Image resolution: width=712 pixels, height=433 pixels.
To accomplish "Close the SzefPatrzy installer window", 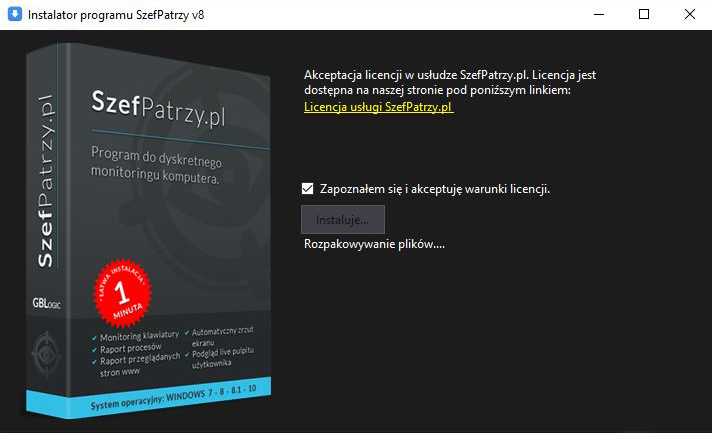I will (x=689, y=15).
